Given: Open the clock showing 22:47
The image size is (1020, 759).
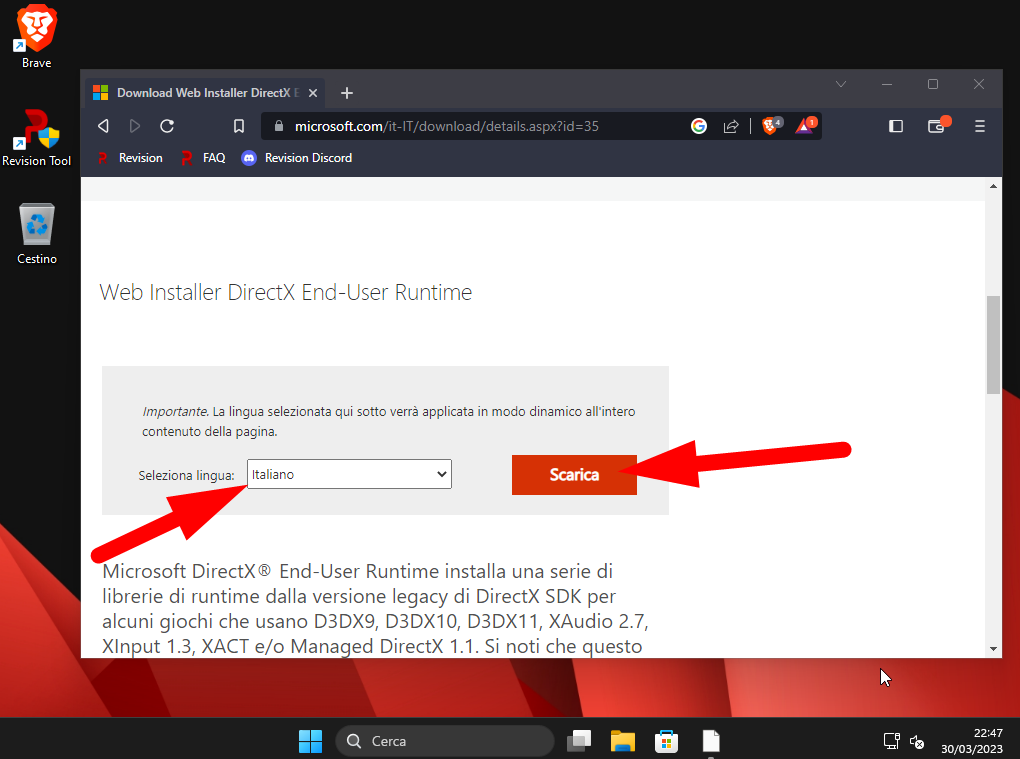Looking at the screenshot, I should tap(972, 741).
